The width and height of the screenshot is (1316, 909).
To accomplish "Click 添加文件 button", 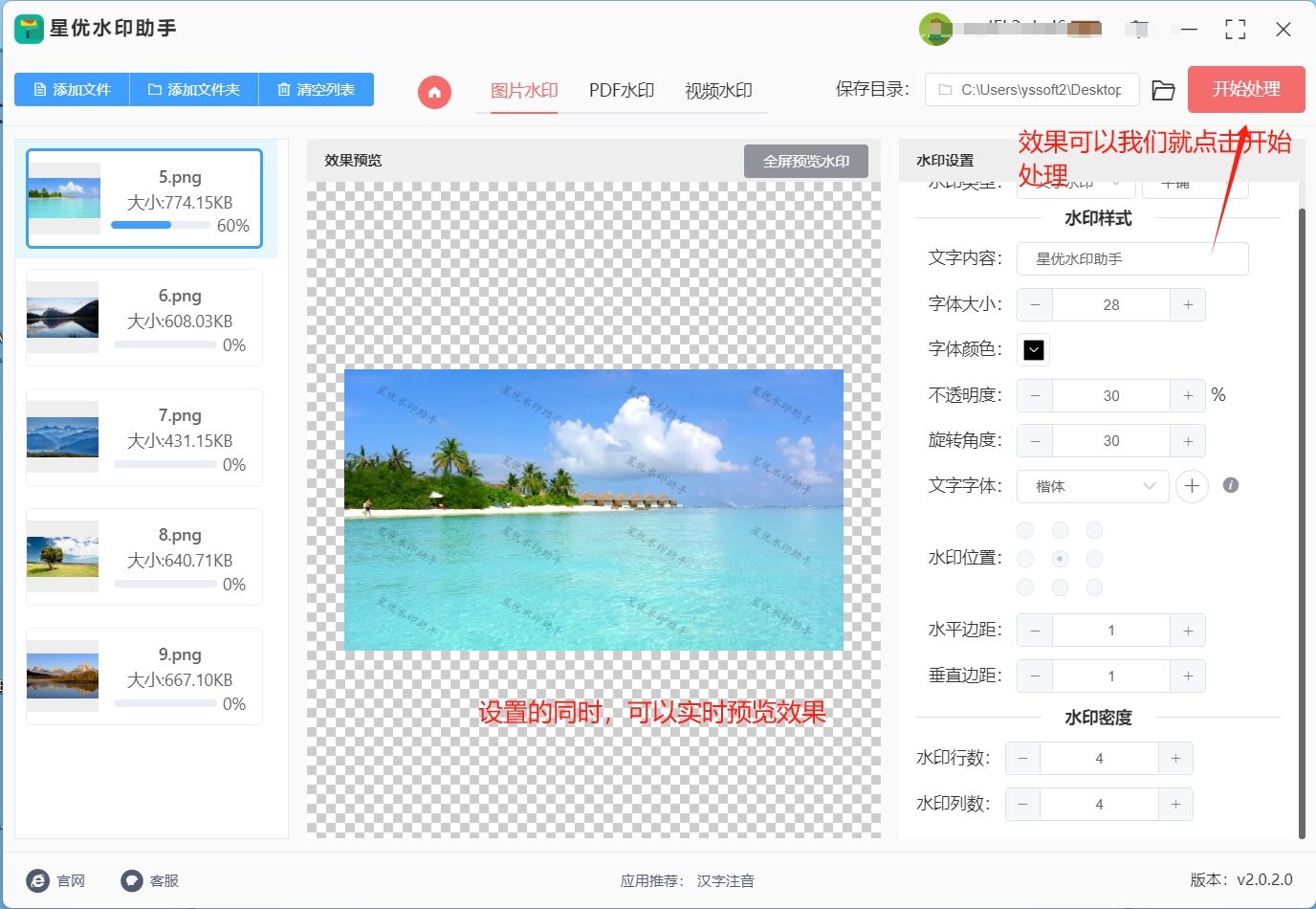I will pyautogui.click(x=72, y=90).
